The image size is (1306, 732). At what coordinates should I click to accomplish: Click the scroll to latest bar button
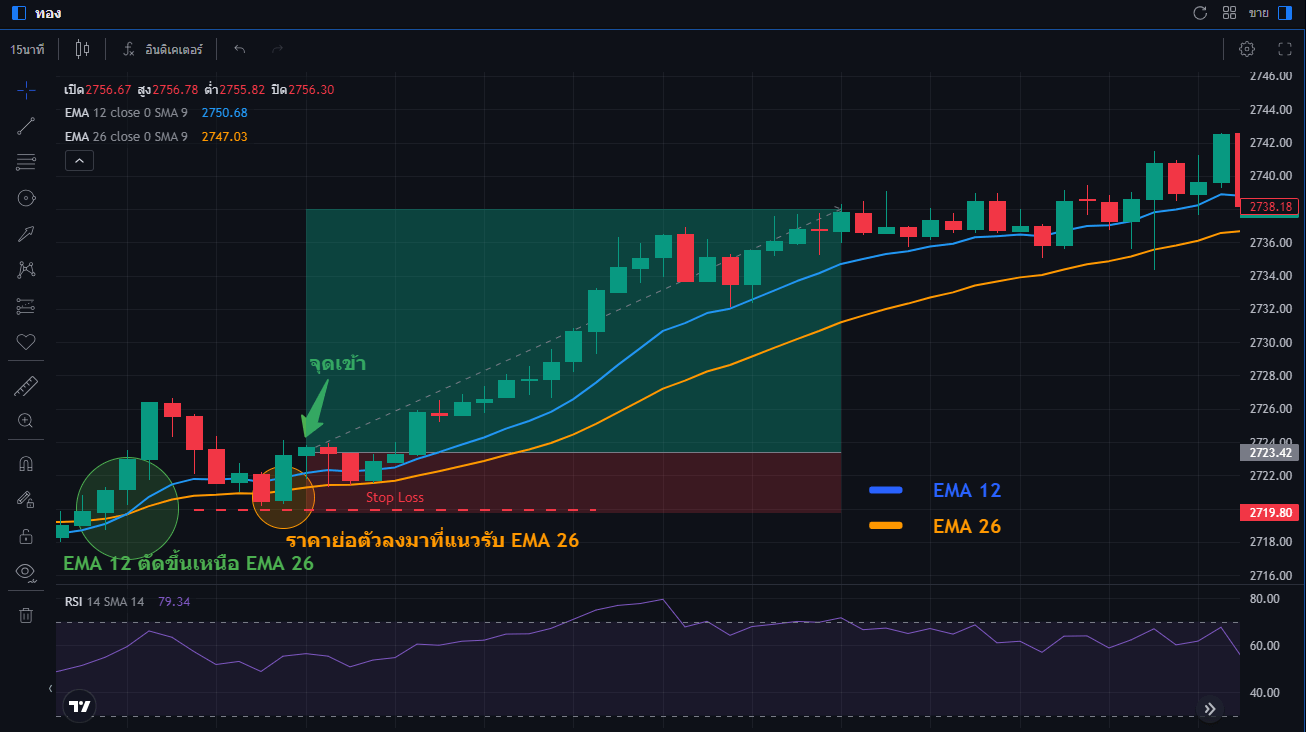1210,709
